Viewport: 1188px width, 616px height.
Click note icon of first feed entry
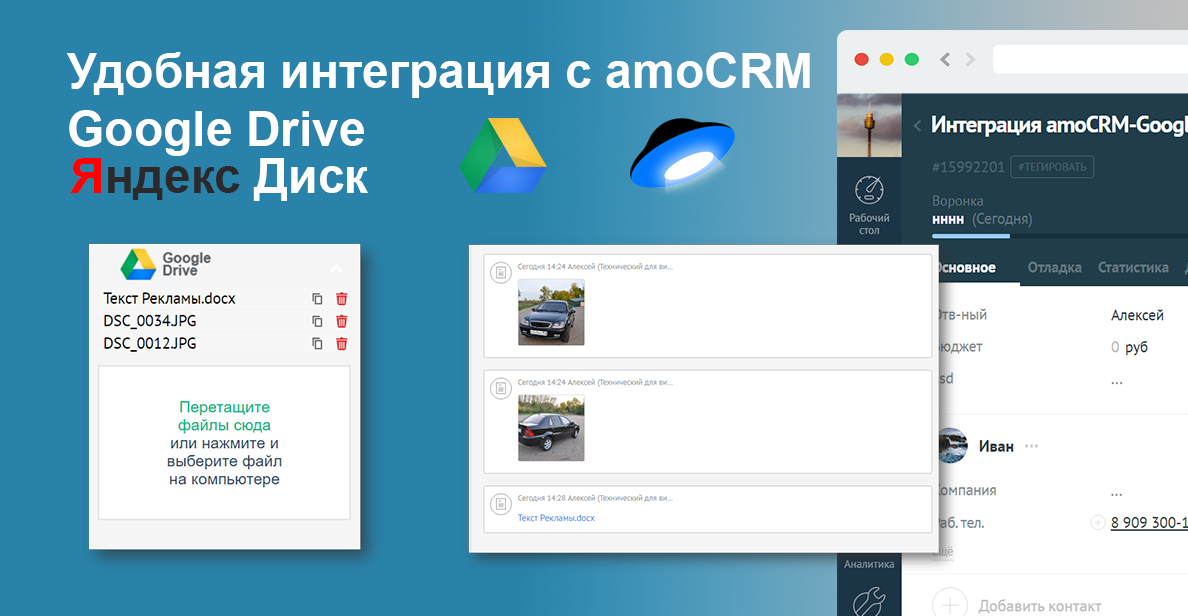[501, 272]
